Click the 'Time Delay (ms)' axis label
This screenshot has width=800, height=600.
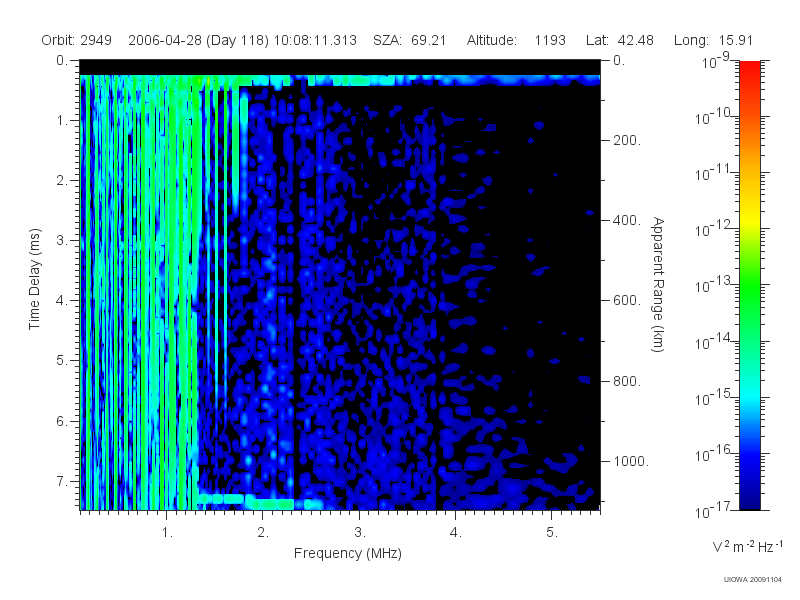[x=34, y=279]
